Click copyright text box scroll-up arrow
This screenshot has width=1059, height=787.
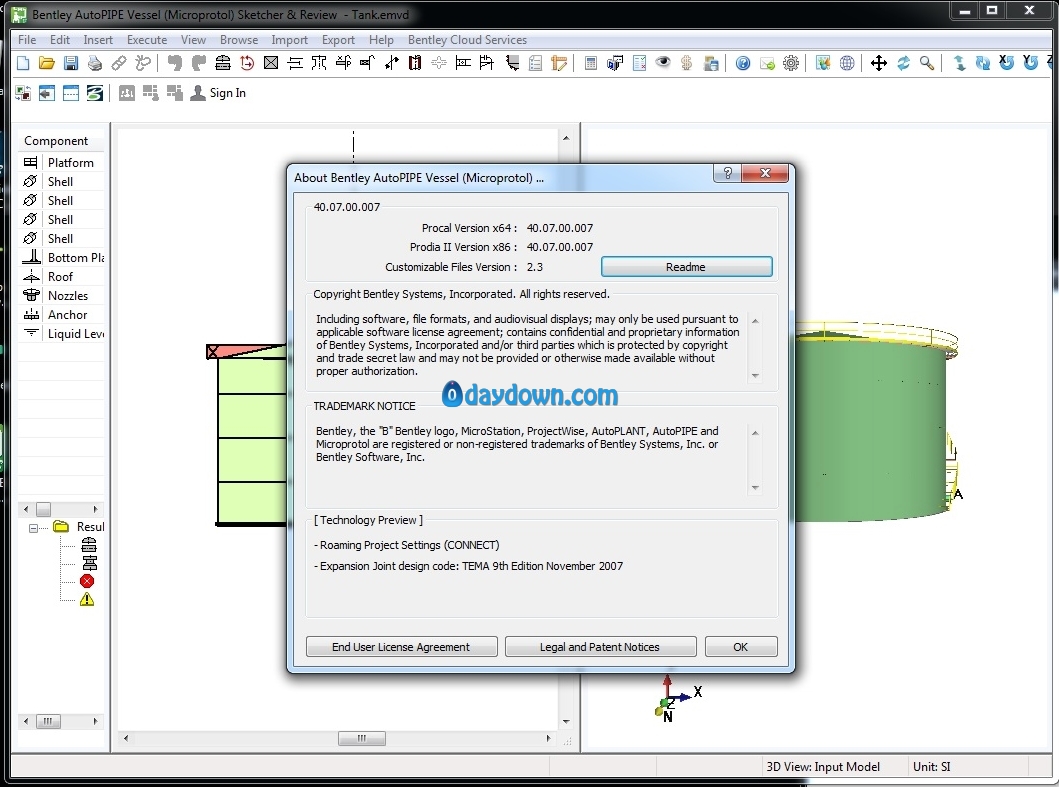point(755,321)
